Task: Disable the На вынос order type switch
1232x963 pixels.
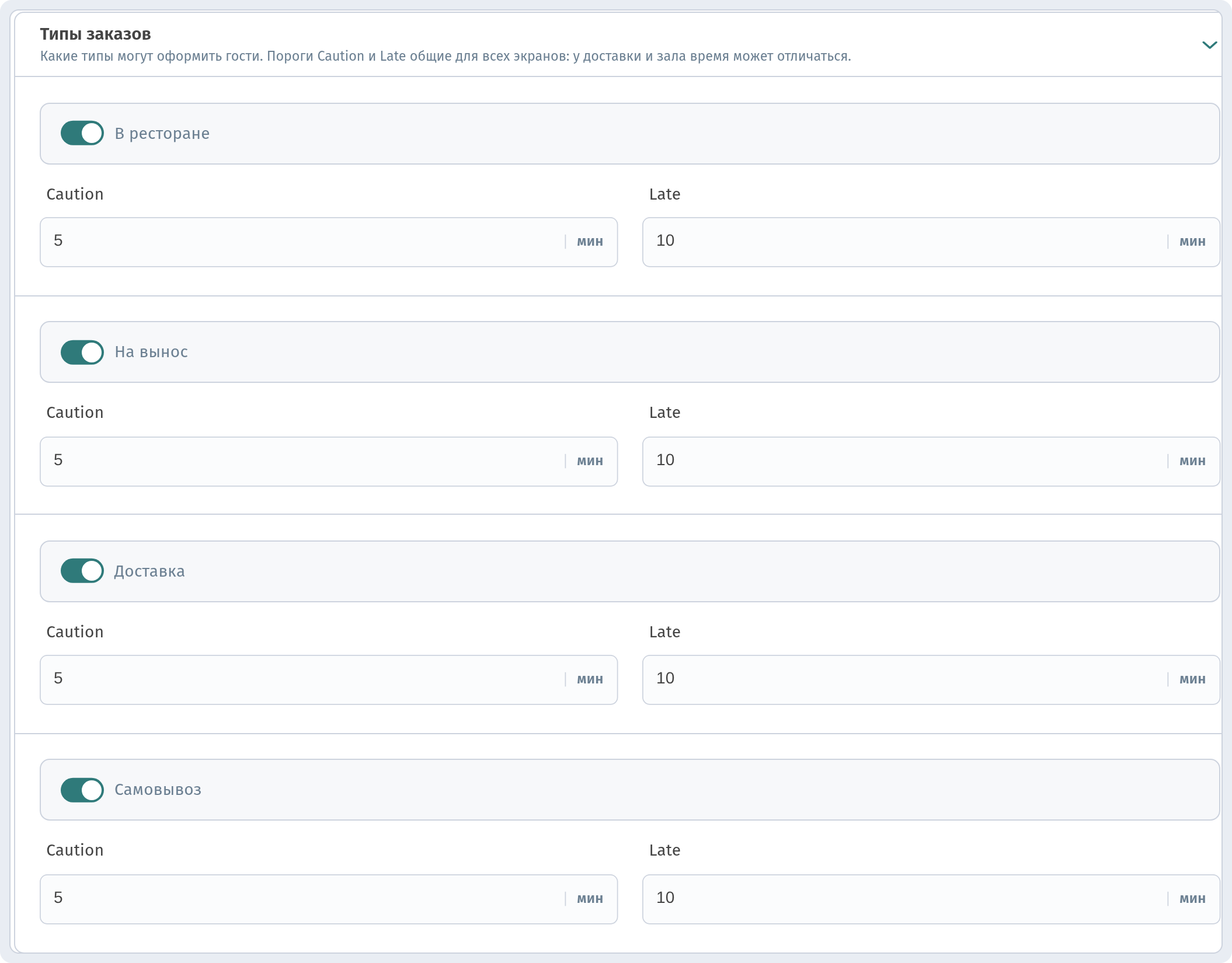Action: 82,352
